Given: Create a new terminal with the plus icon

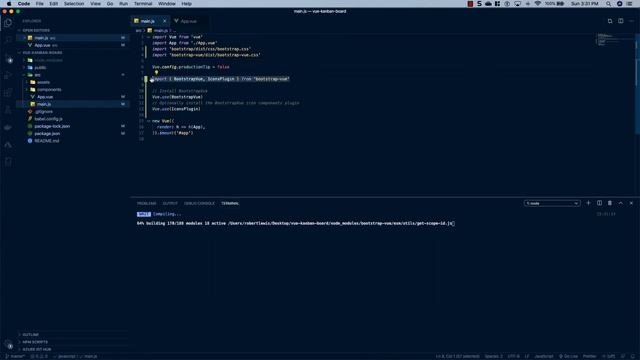Looking at the screenshot, I should tap(588, 203).
